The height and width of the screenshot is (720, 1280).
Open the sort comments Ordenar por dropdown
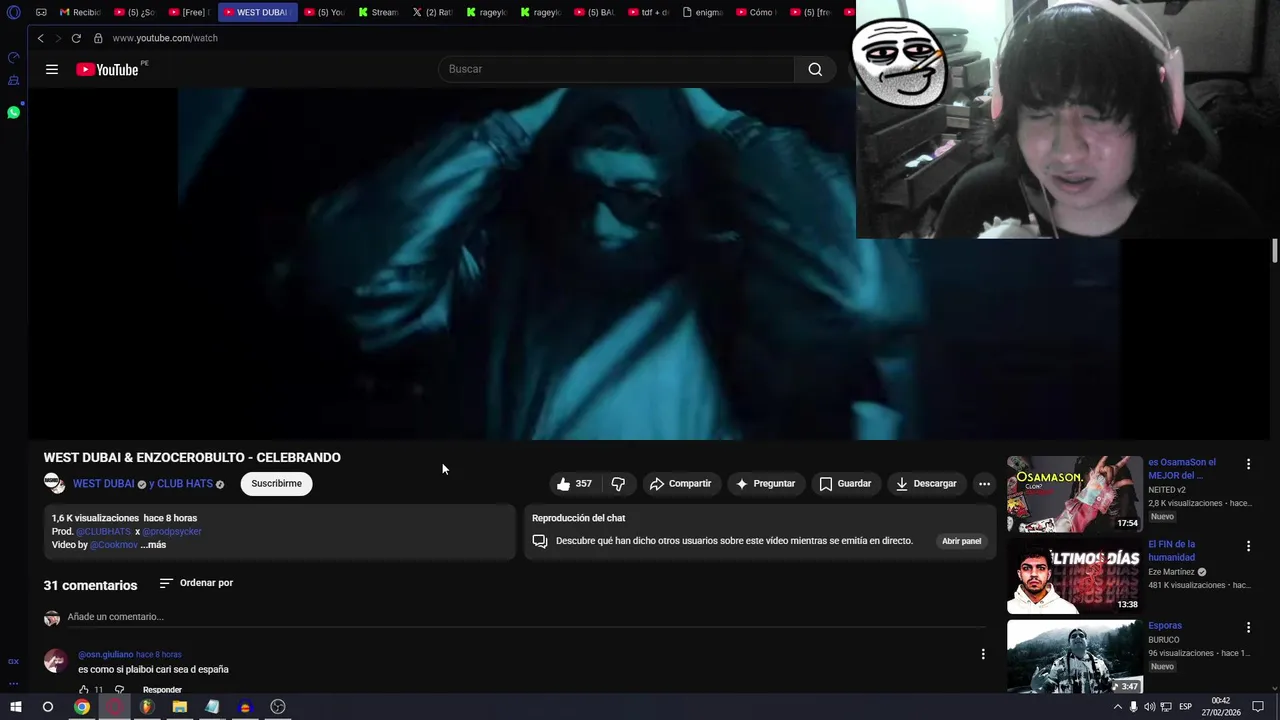(x=196, y=583)
